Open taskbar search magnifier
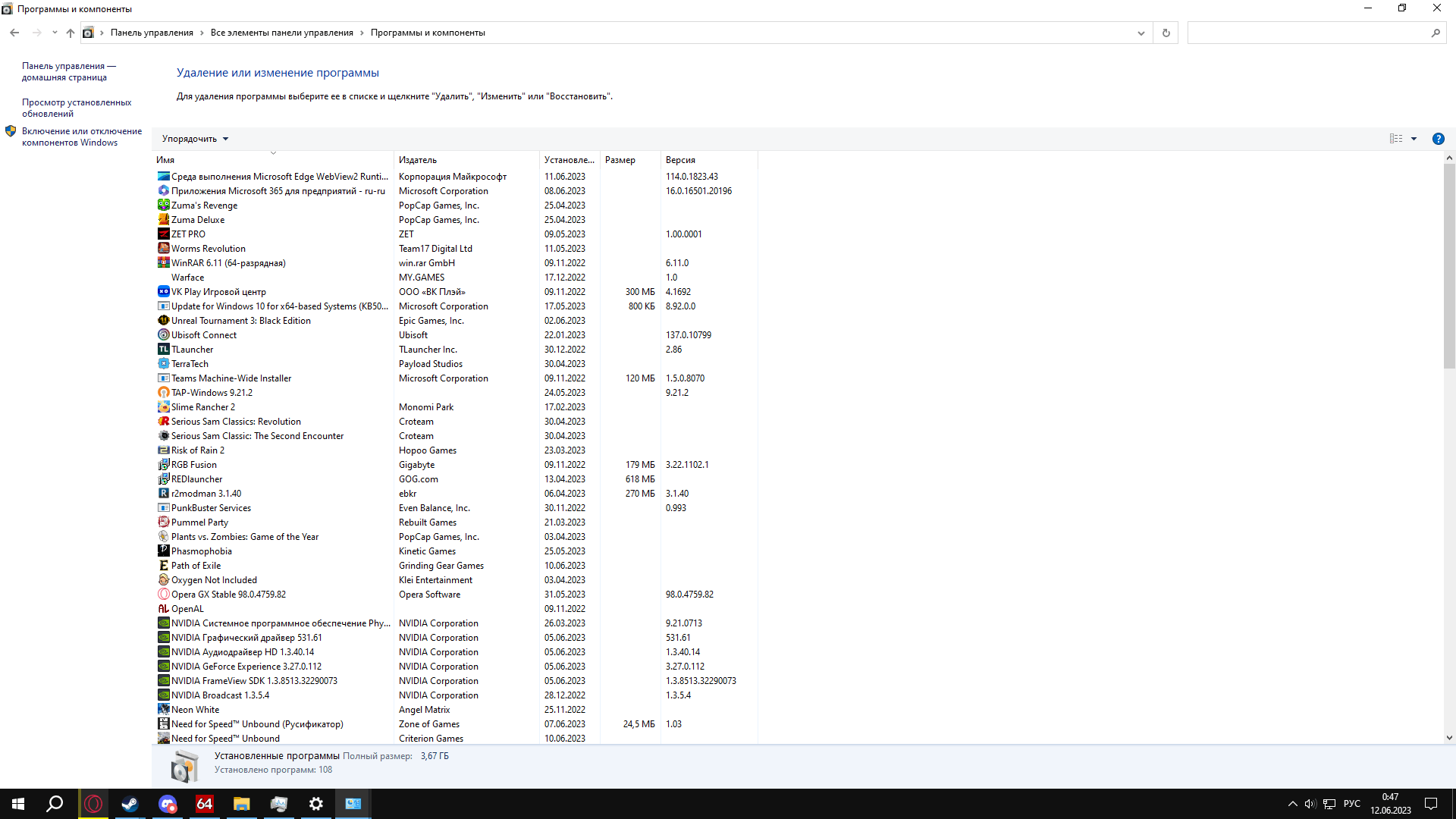 point(55,804)
